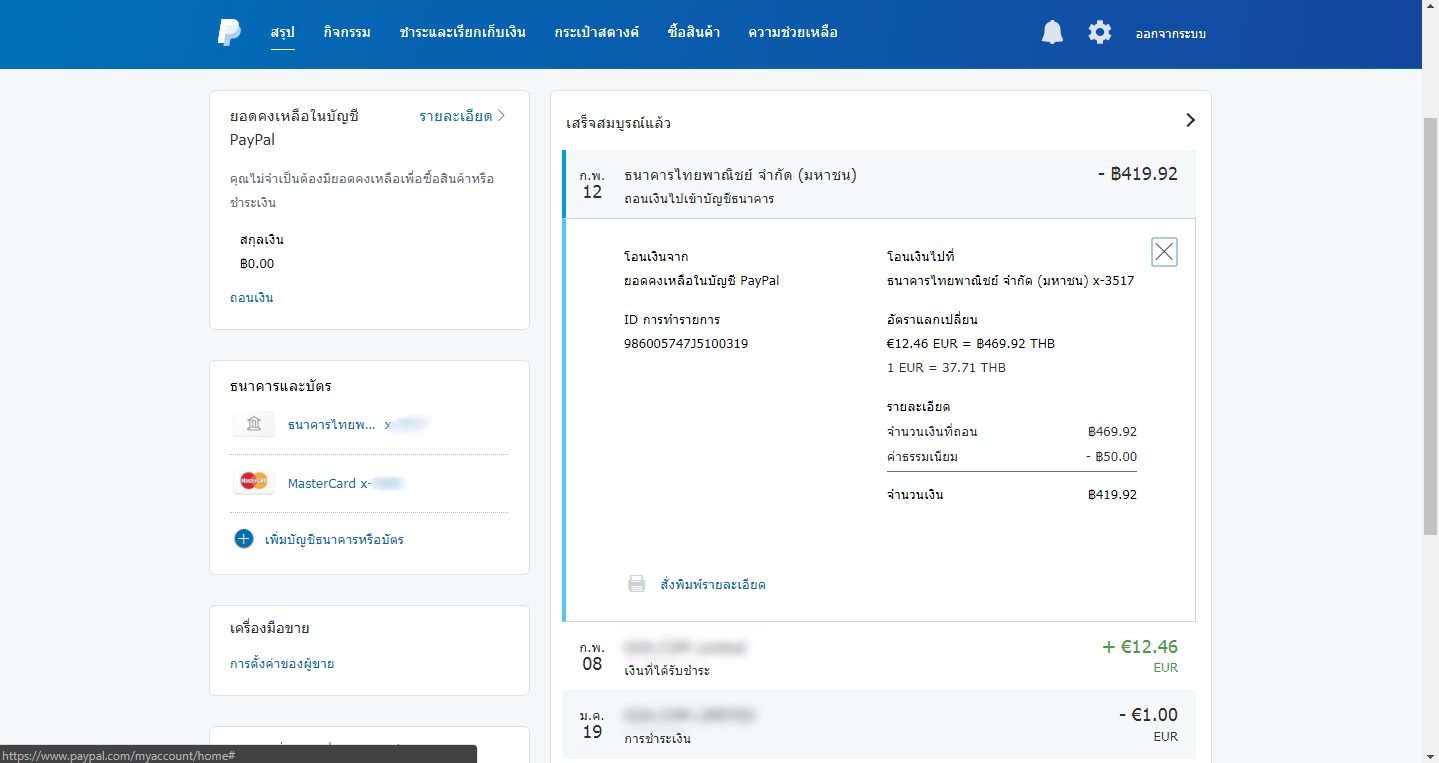Click the เสร็จสมบูรณ์แล้ว heading

(x=618, y=123)
